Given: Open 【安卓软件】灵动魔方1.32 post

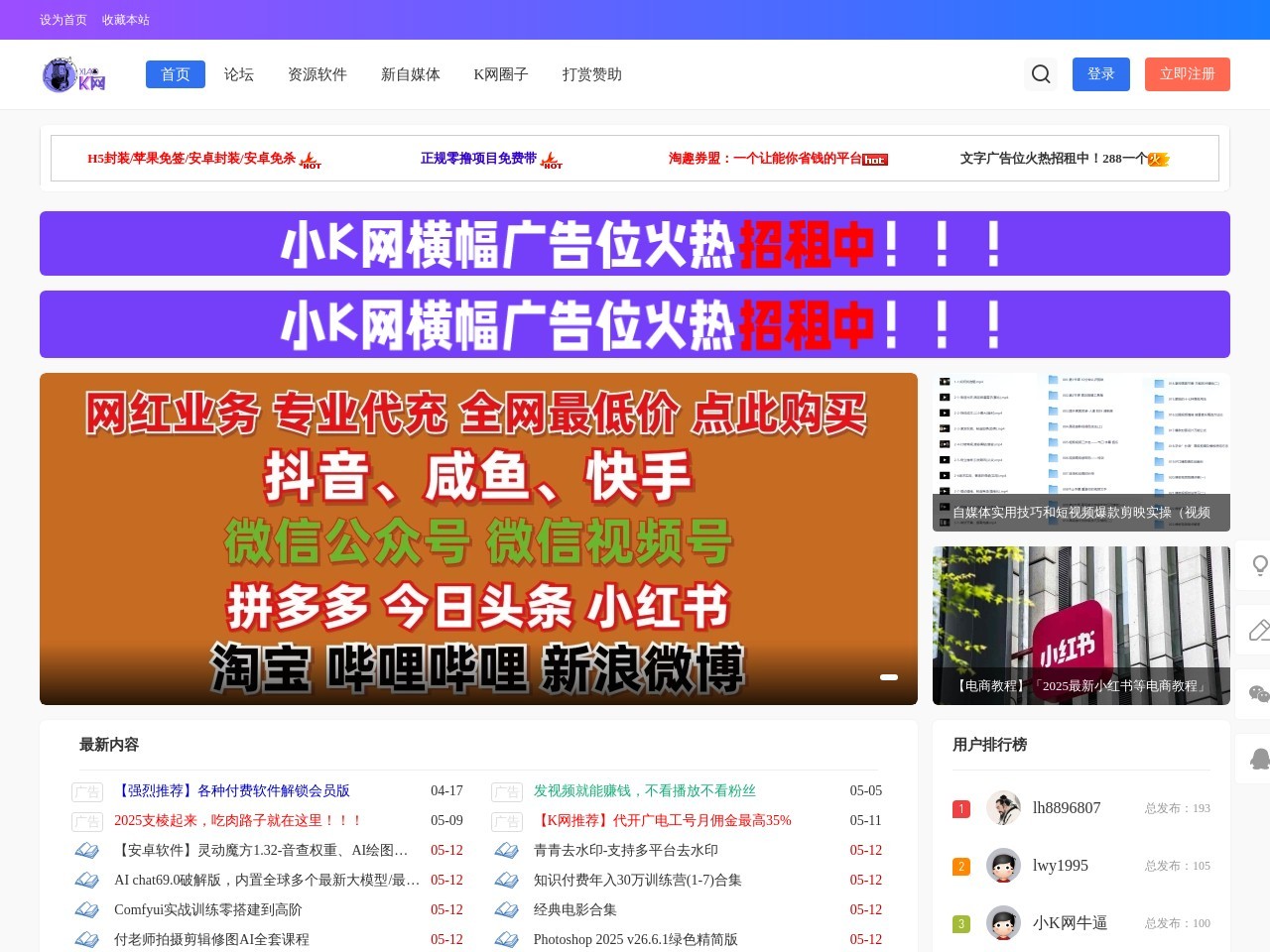Looking at the screenshot, I should (x=262, y=851).
